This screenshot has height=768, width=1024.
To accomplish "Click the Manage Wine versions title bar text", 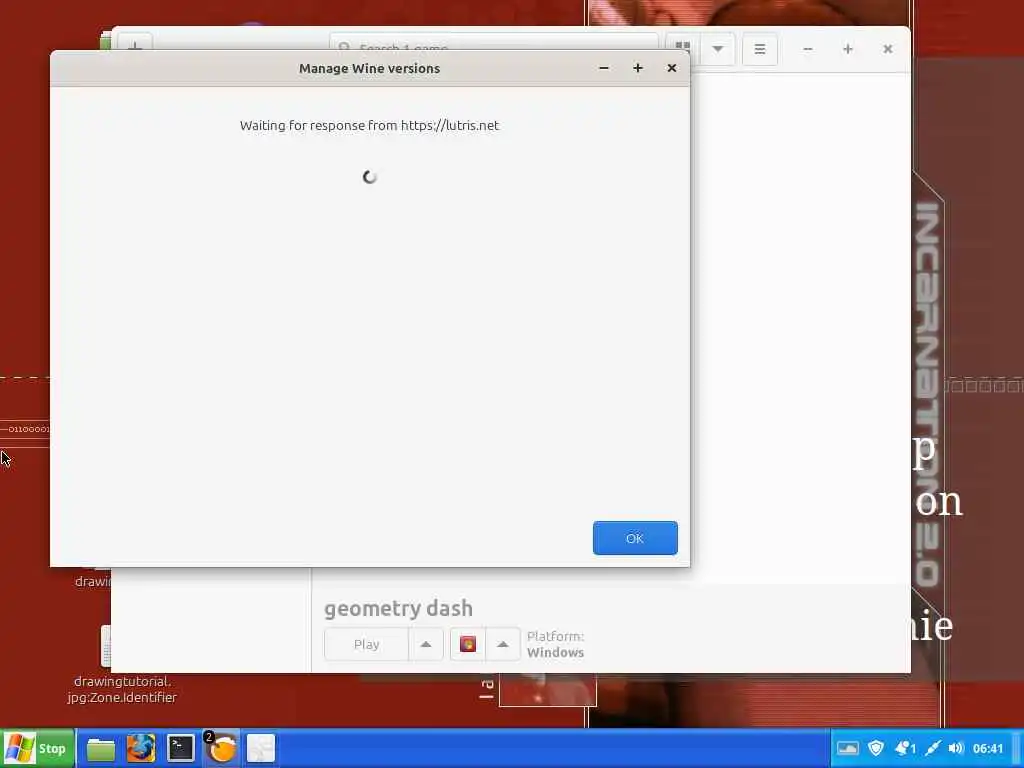I will [369, 69].
